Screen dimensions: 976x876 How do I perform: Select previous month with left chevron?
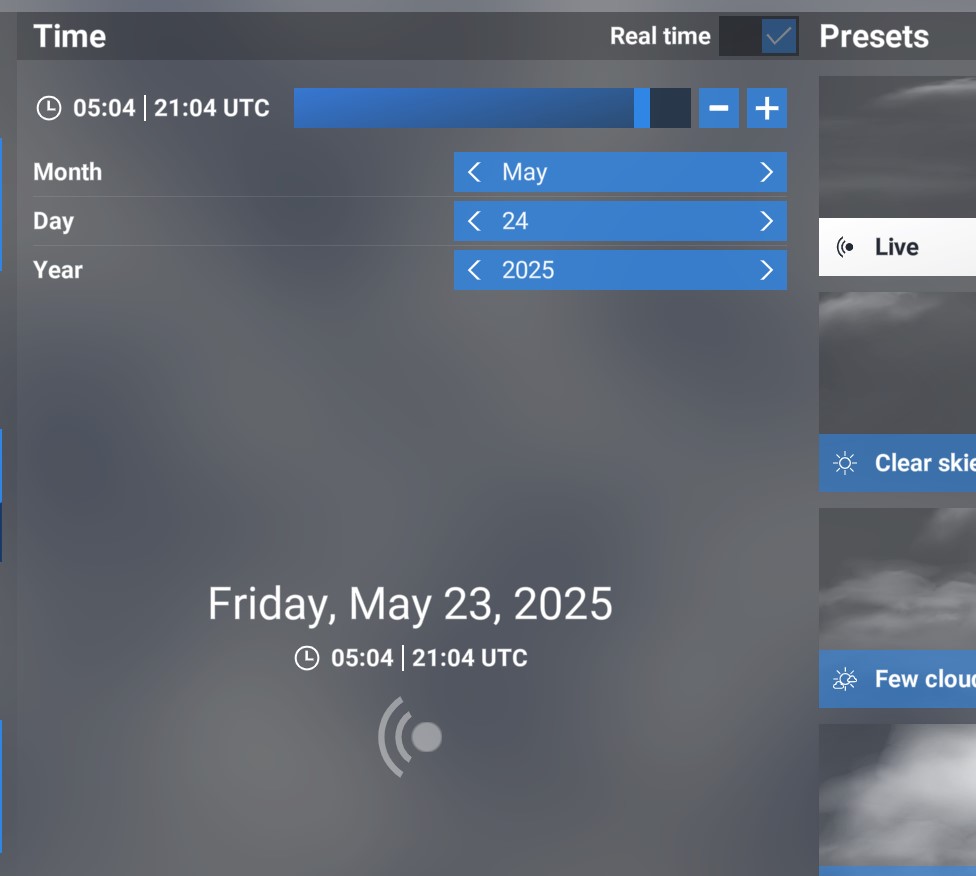point(474,172)
